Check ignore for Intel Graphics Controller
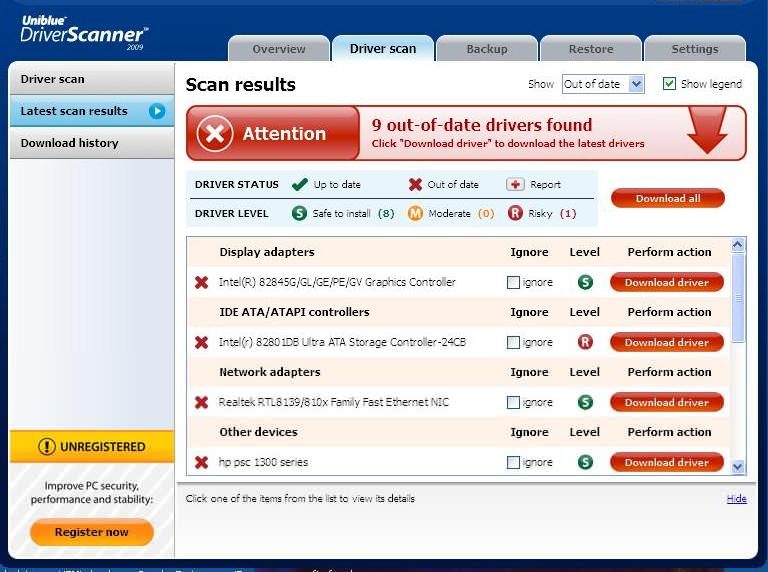This screenshot has width=768, height=572. pyautogui.click(x=513, y=283)
